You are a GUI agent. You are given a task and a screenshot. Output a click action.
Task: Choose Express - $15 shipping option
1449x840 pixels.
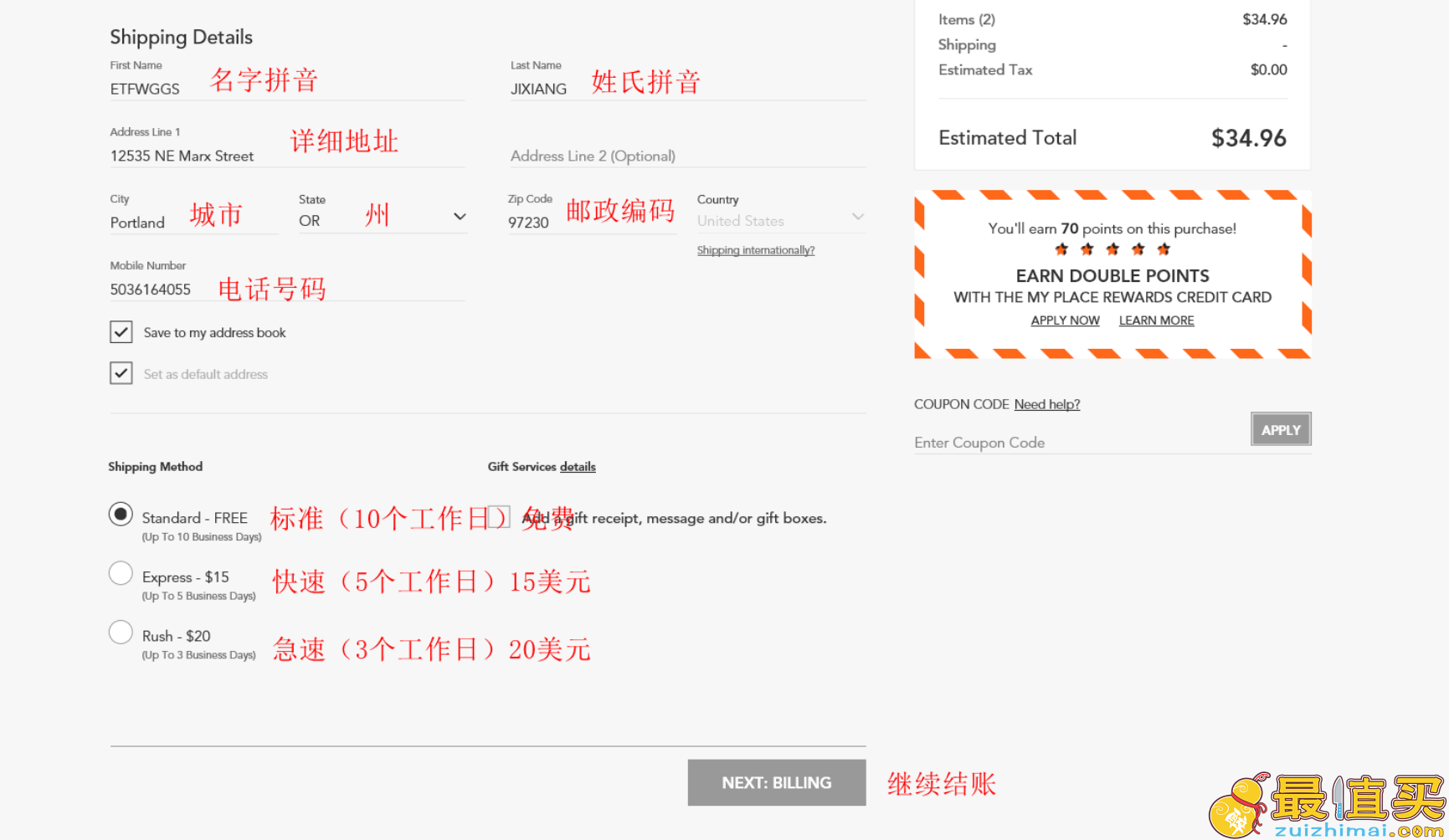[121, 573]
